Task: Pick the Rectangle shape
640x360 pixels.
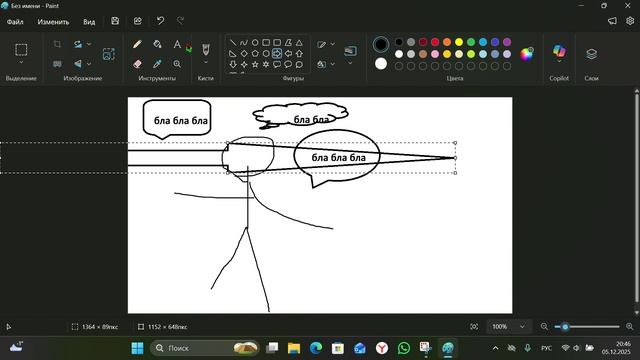Action: point(266,42)
